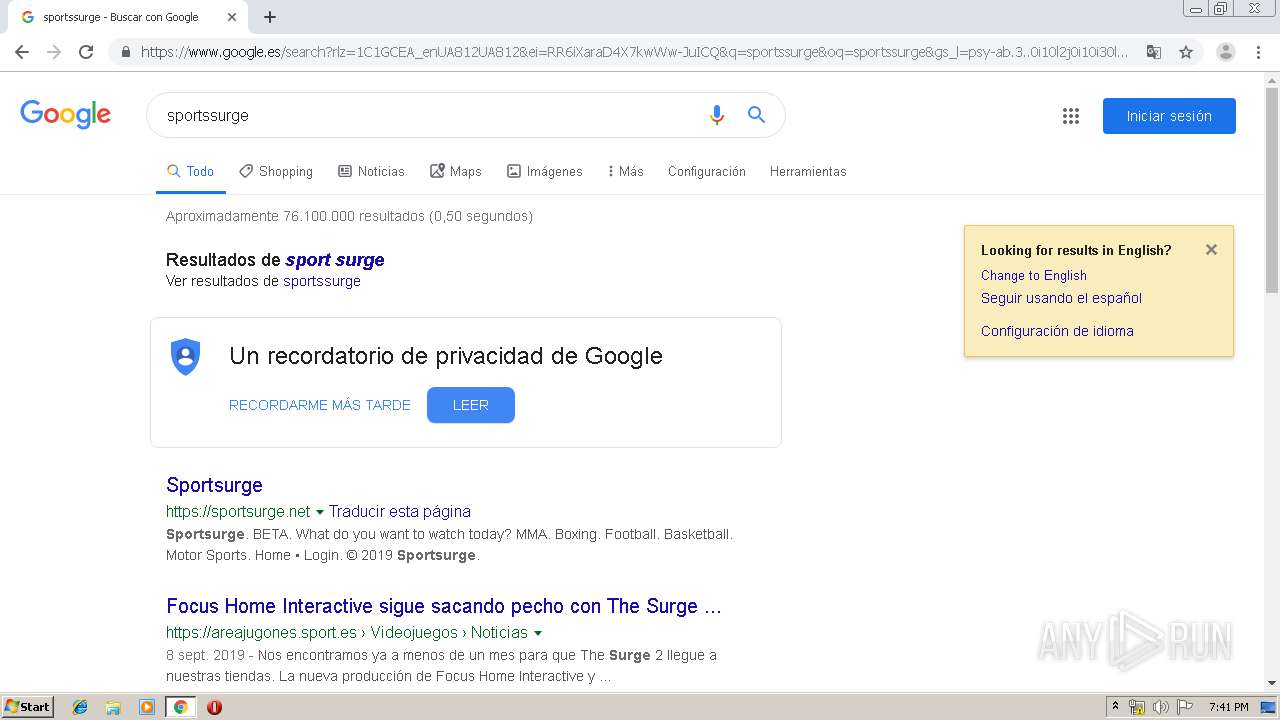Click Iniciar sesión button
This screenshot has height=720, width=1280.
[x=1169, y=116]
